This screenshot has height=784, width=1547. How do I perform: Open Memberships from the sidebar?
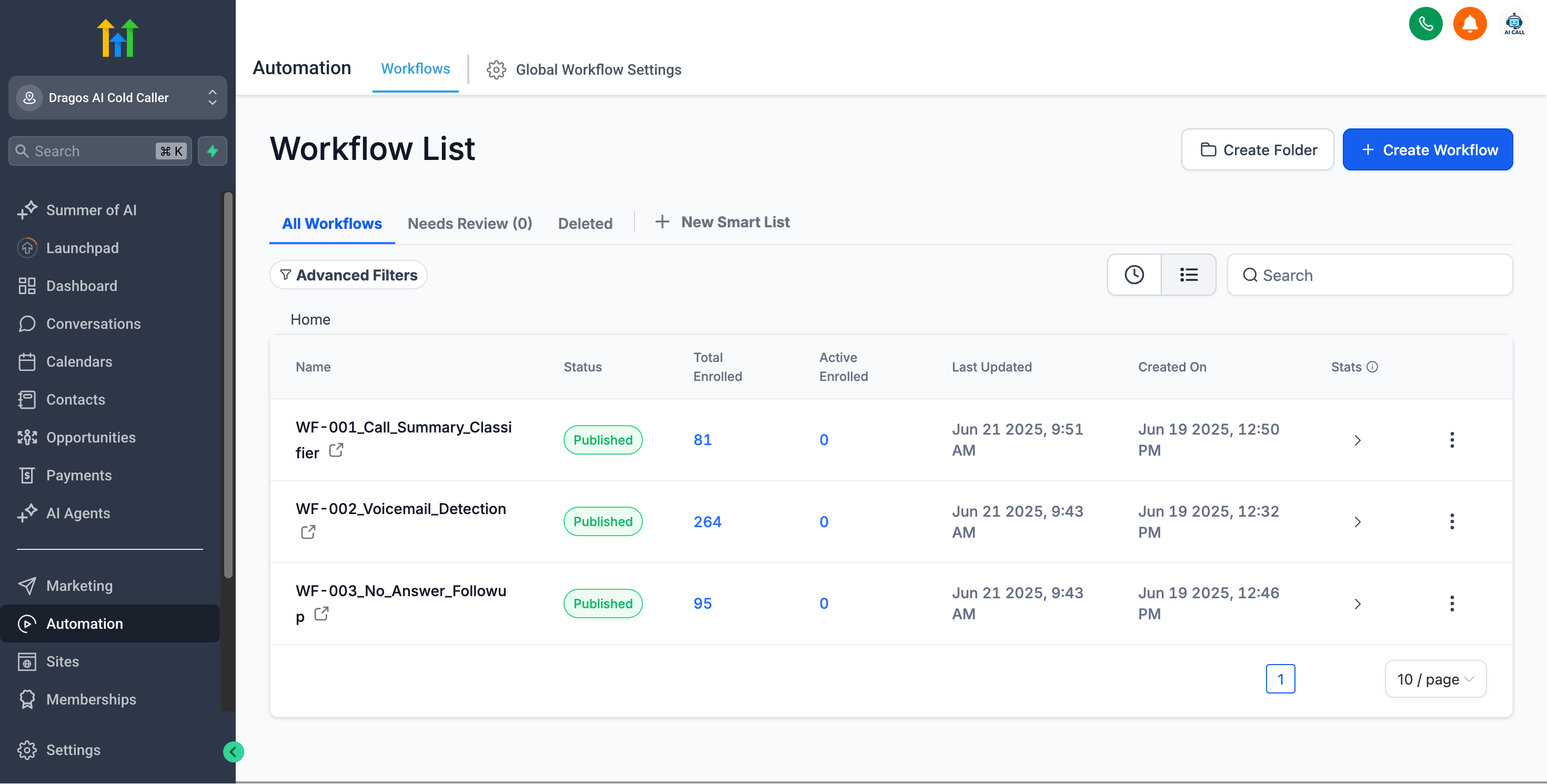pos(110,699)
